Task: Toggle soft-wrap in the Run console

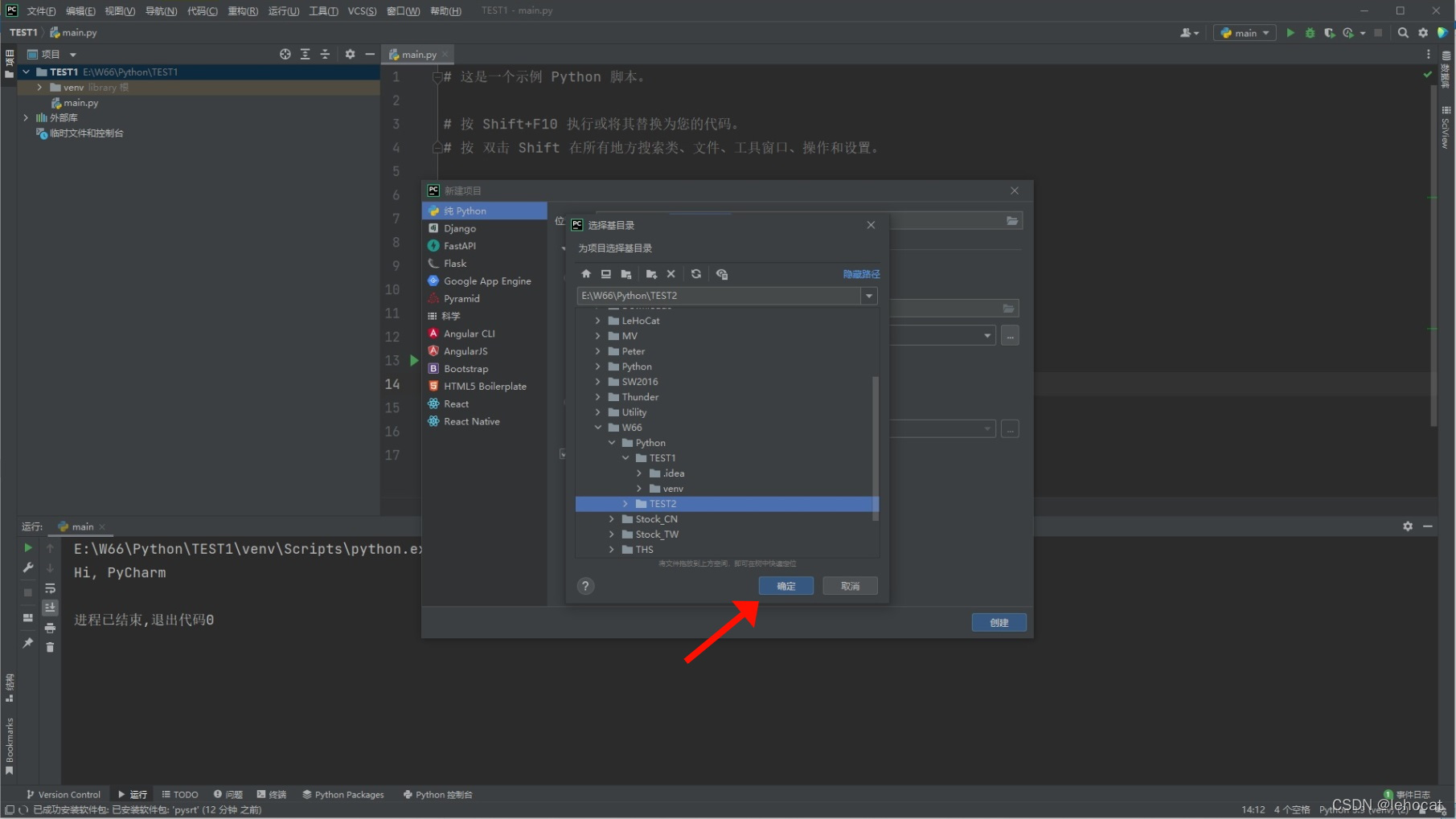Action: click(x=50, y=588)
